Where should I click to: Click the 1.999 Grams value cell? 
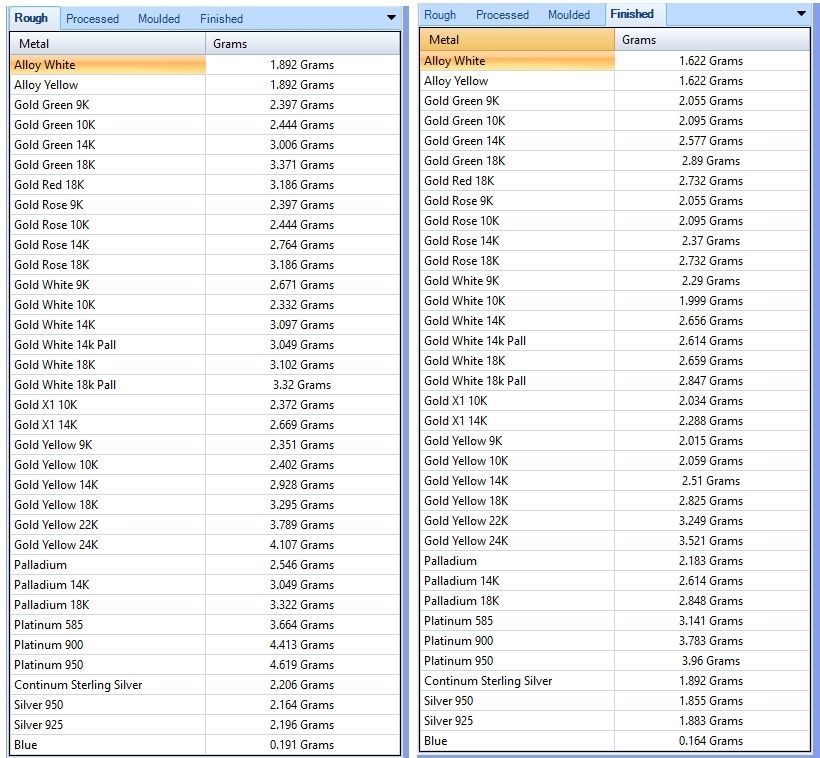click(712, 301)
